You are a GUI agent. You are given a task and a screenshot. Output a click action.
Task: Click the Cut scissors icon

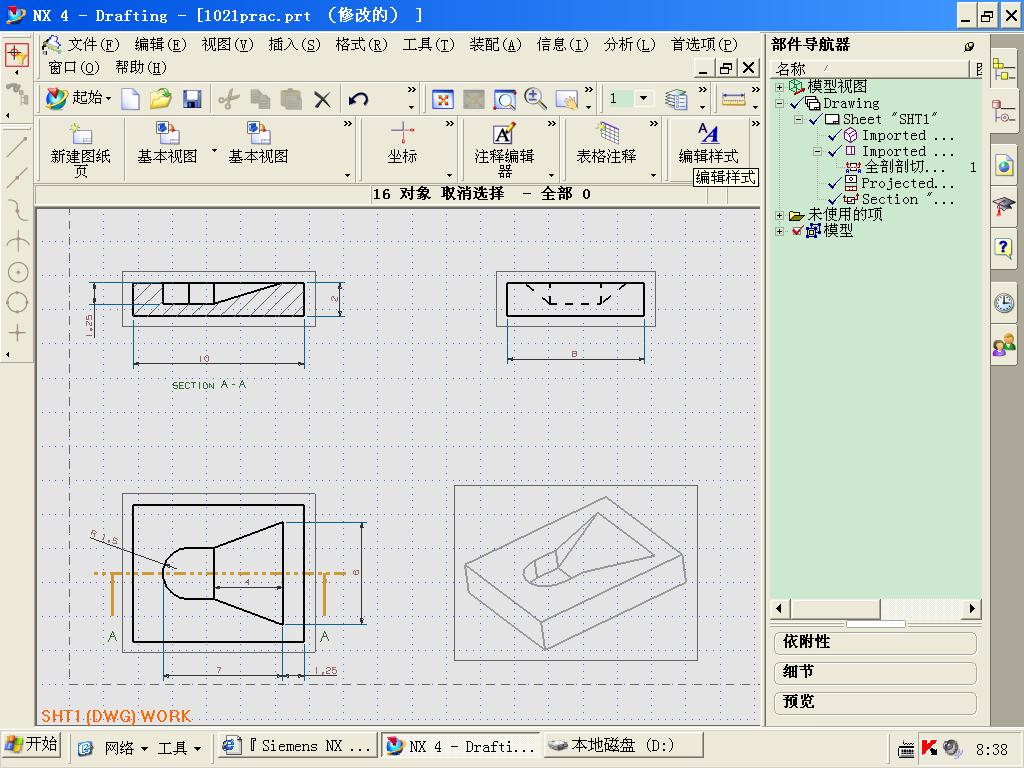pos(229,99)
